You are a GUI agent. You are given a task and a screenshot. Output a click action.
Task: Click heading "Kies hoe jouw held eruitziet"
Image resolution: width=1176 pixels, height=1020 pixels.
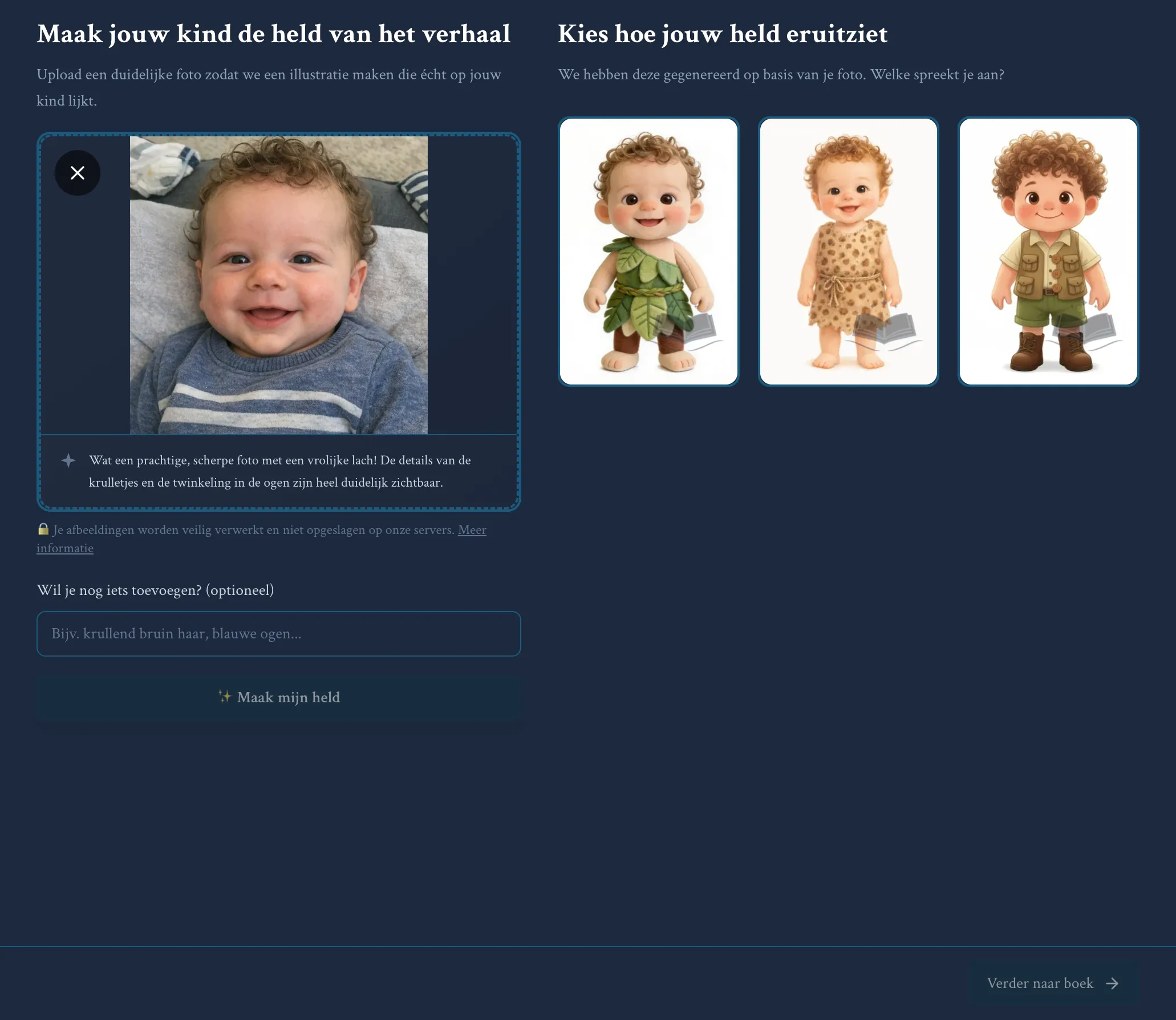click(x=722, y=34)
